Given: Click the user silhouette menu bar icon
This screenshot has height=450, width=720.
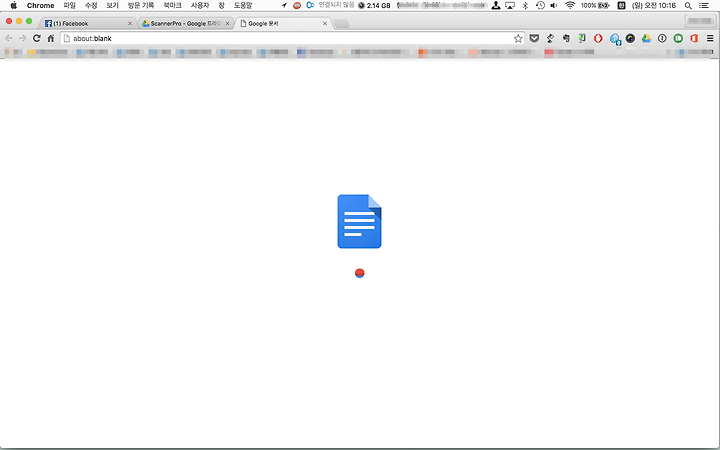Looking at the screenshot, I should (495, 6).
